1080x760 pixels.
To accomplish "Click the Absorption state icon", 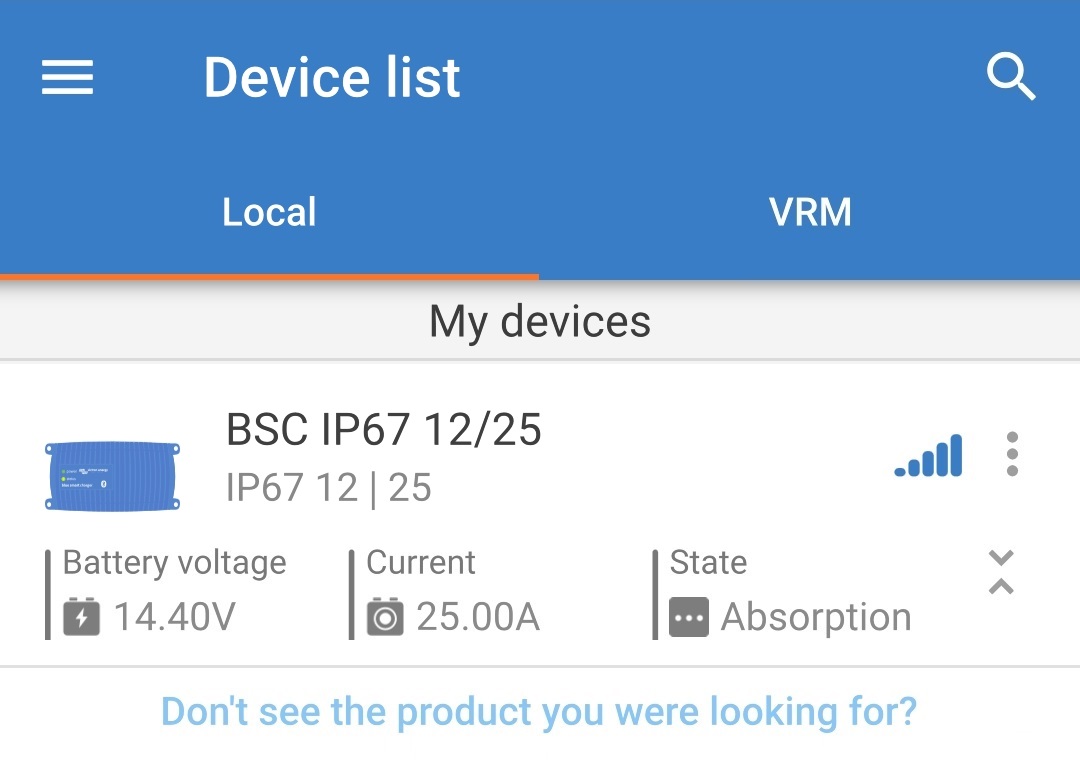I will 688,617.
